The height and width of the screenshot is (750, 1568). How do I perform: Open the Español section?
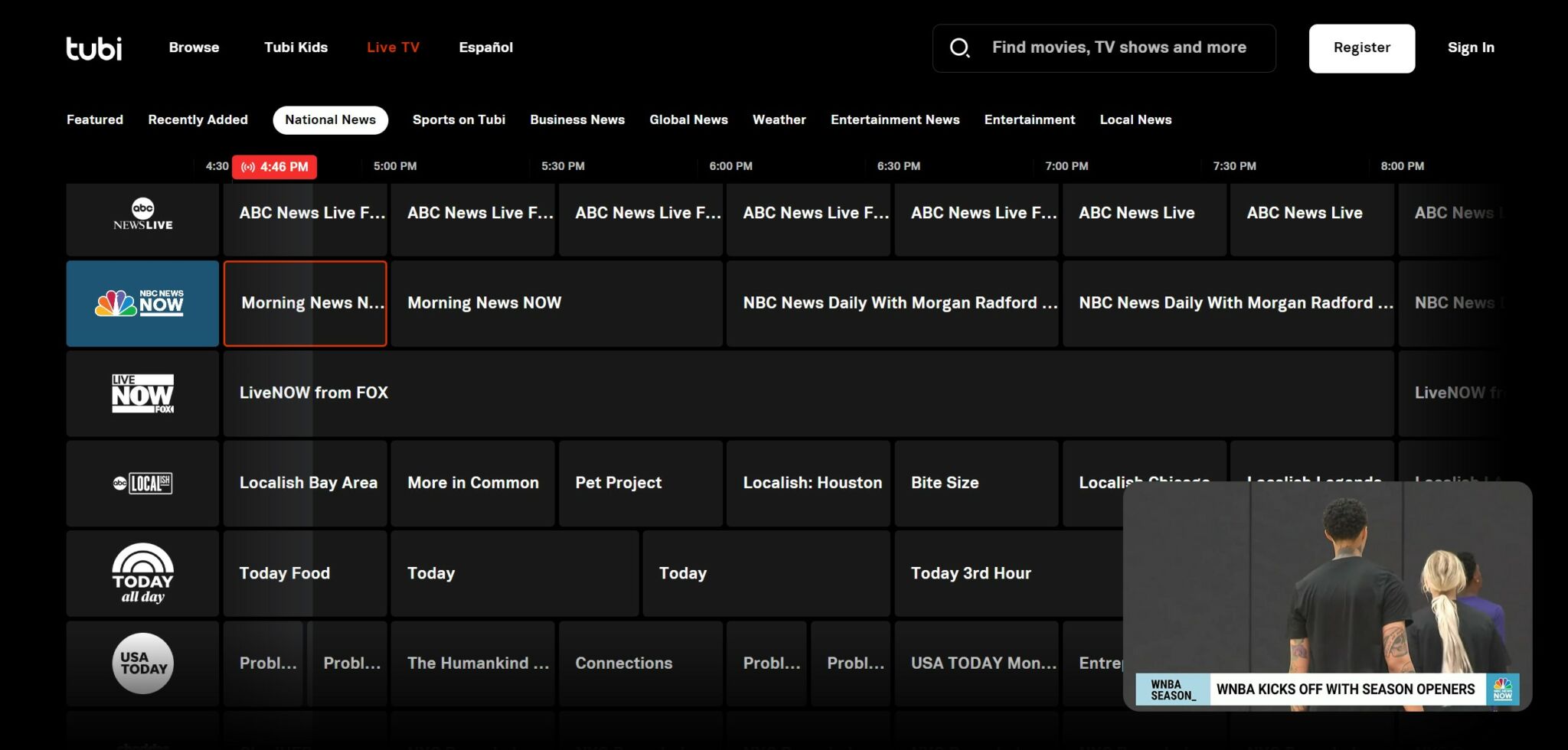pyautogui.click(x=485, y=47)
